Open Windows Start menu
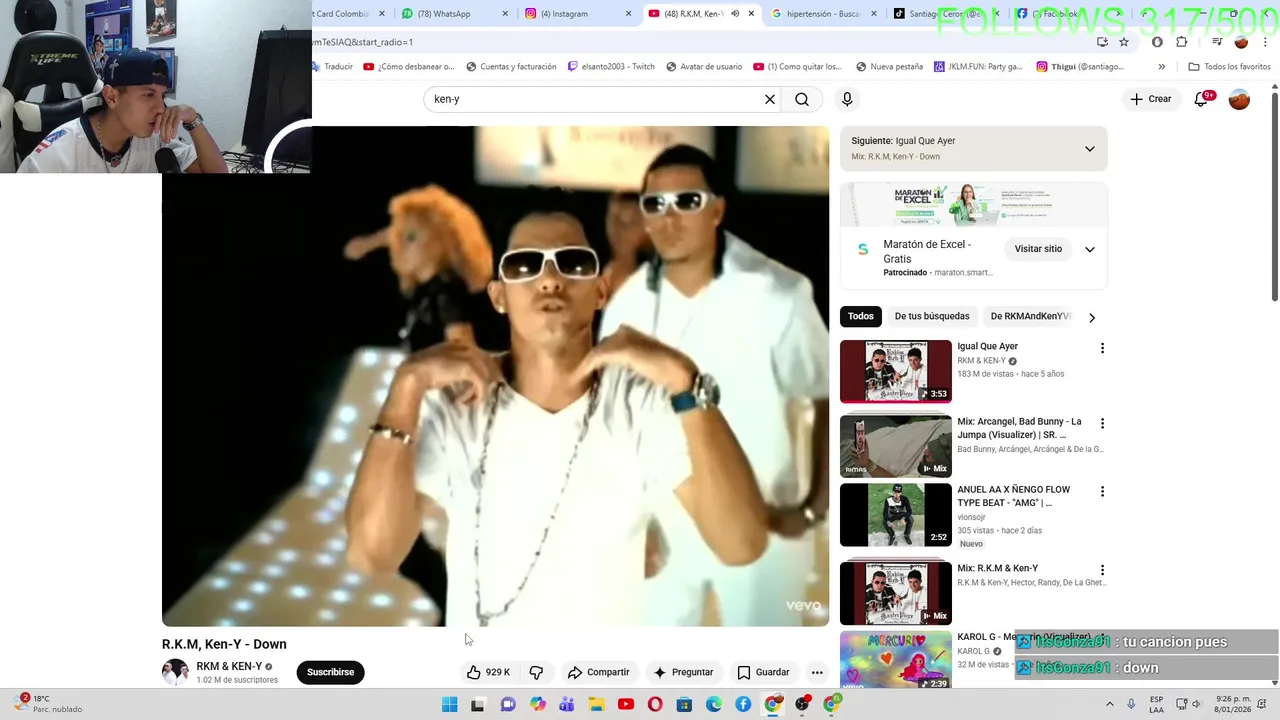This screenshot has width=1280, height=720. pyautogui.click(x=449, y=705)
